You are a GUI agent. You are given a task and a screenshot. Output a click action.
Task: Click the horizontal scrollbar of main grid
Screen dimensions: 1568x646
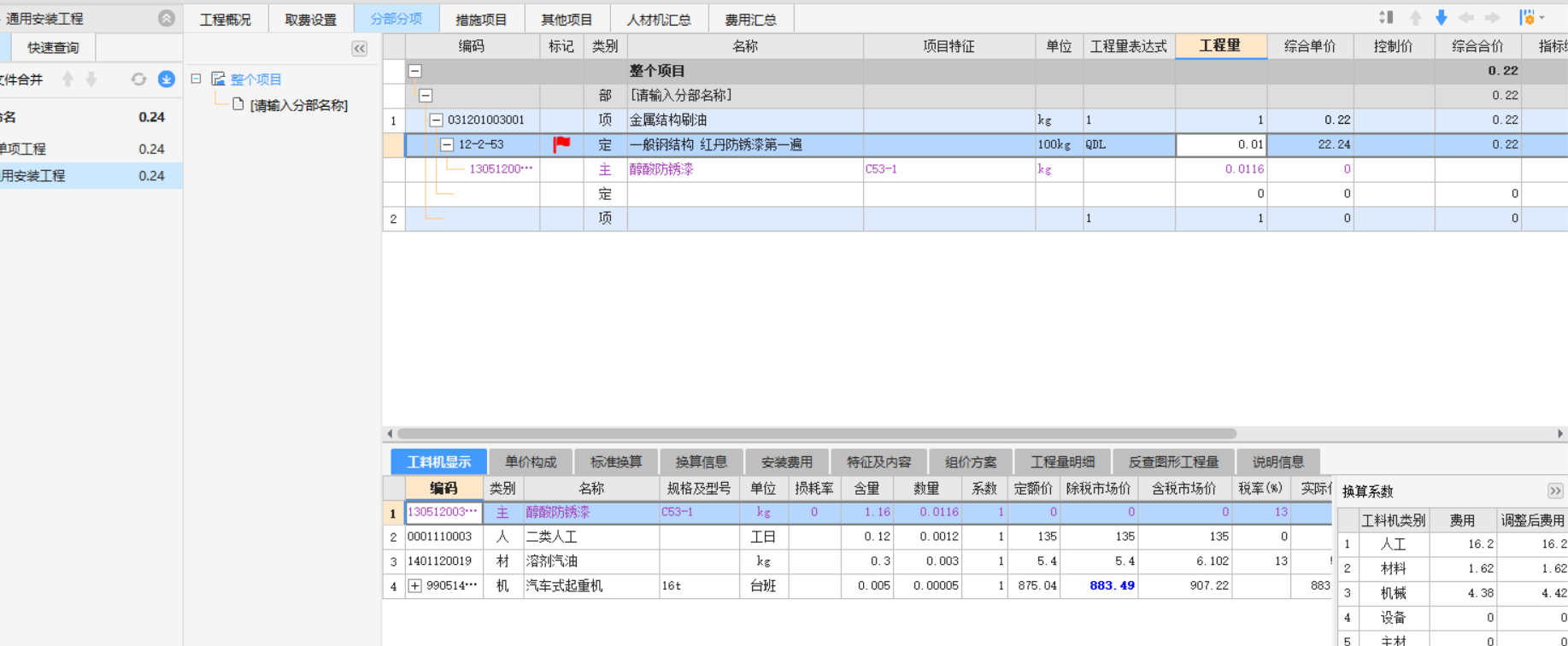(x=817, y=434)
